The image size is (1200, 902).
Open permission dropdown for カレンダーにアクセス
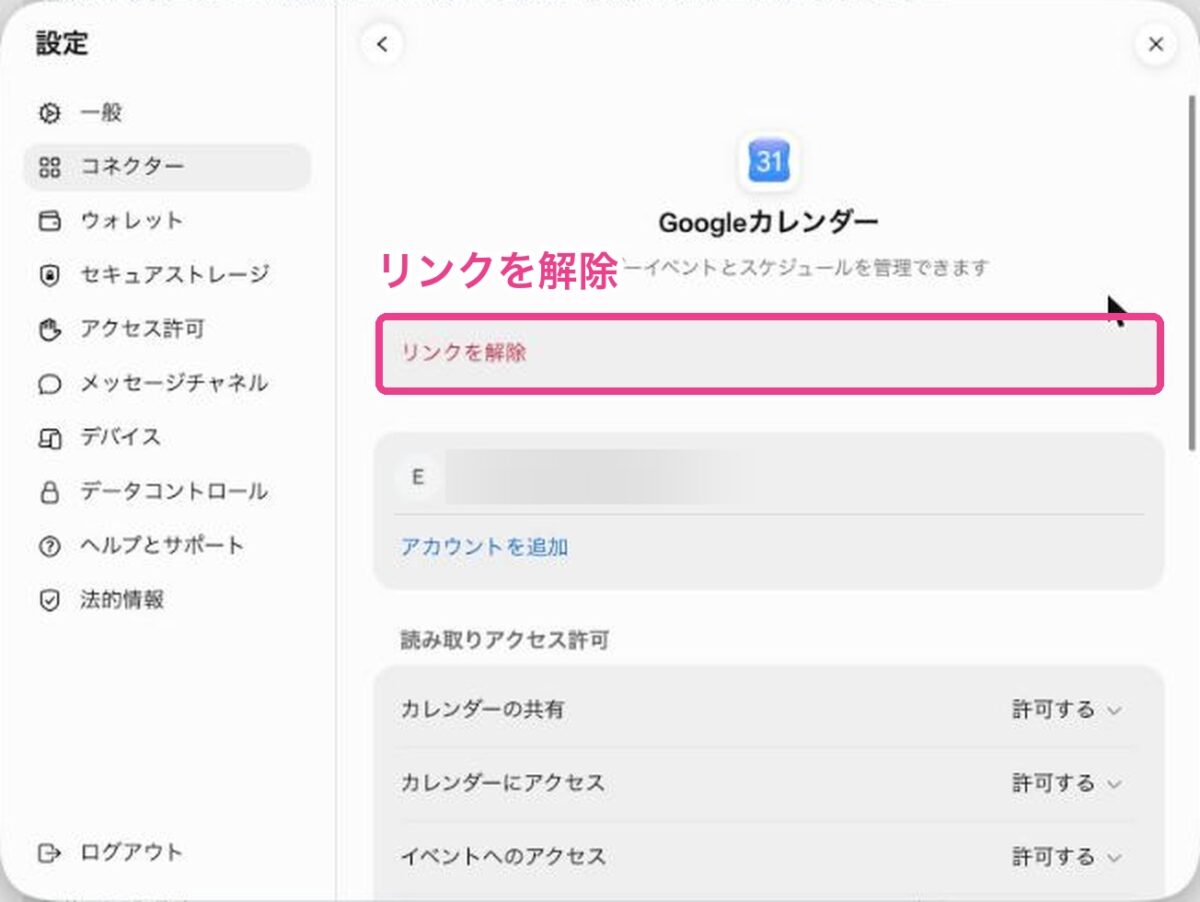(x=1066, y=783)
